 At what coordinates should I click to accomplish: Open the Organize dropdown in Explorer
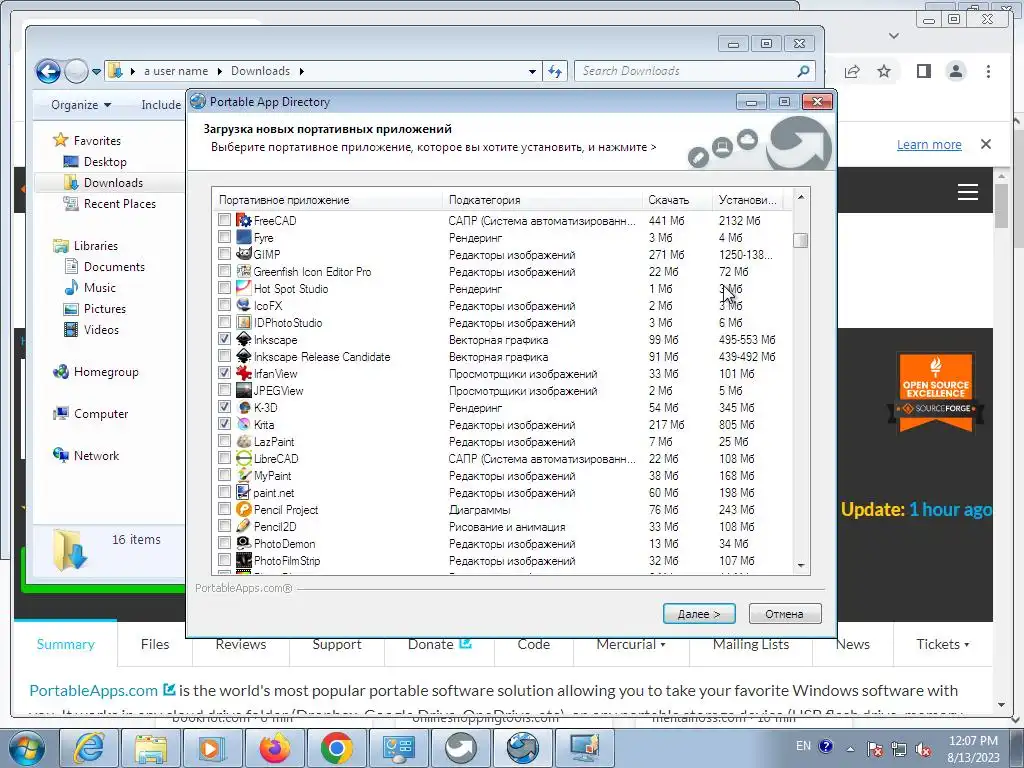(81, 105)
